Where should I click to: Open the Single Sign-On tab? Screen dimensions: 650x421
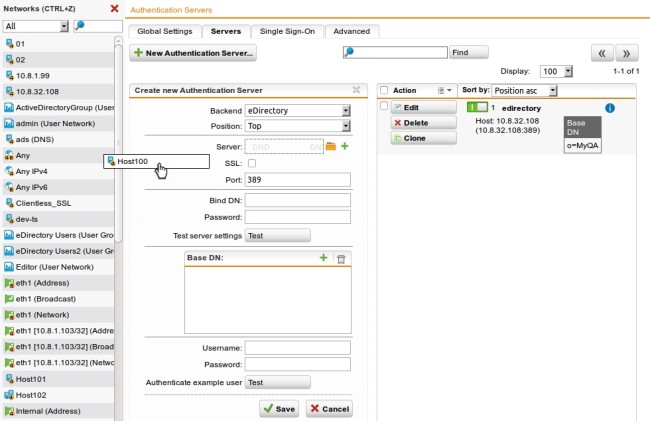coord(287,31)
